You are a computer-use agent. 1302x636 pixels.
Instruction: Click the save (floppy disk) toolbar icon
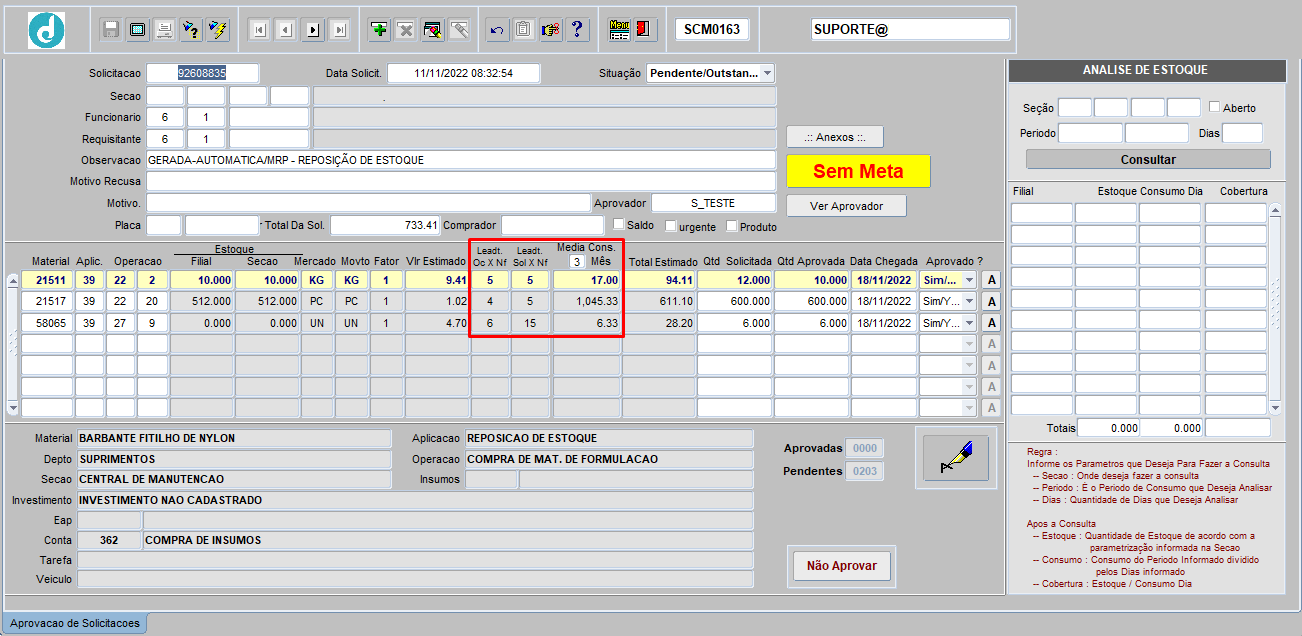coord(112,30)
